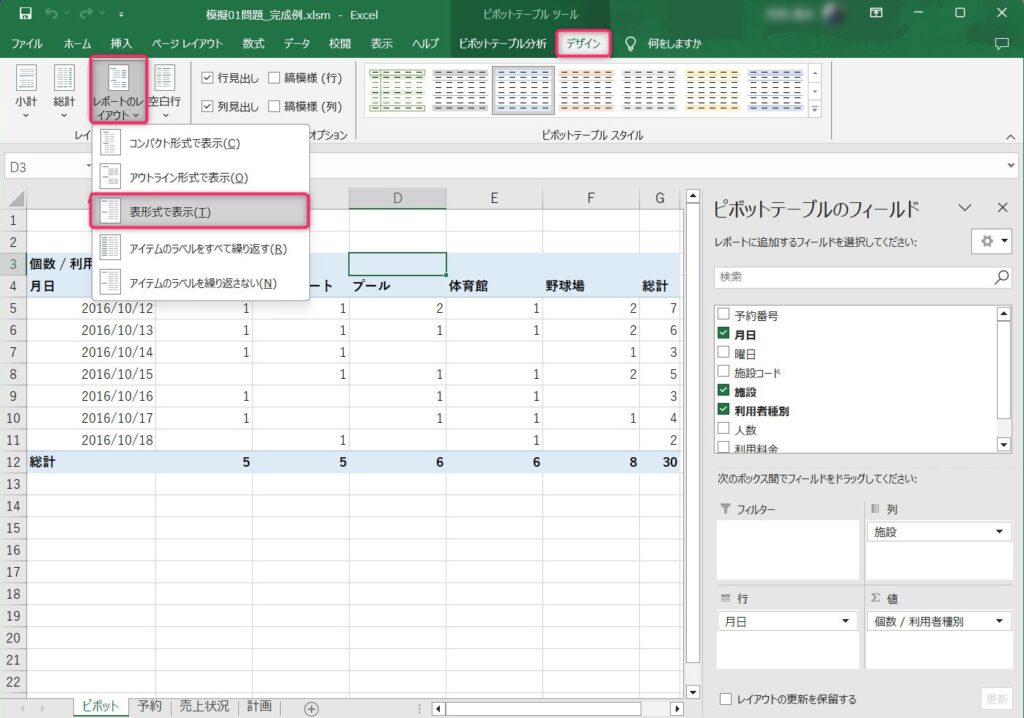Click the save icon in title bar
The width and height of the screenshot is (1024, 718).
(x=25, y=14)
